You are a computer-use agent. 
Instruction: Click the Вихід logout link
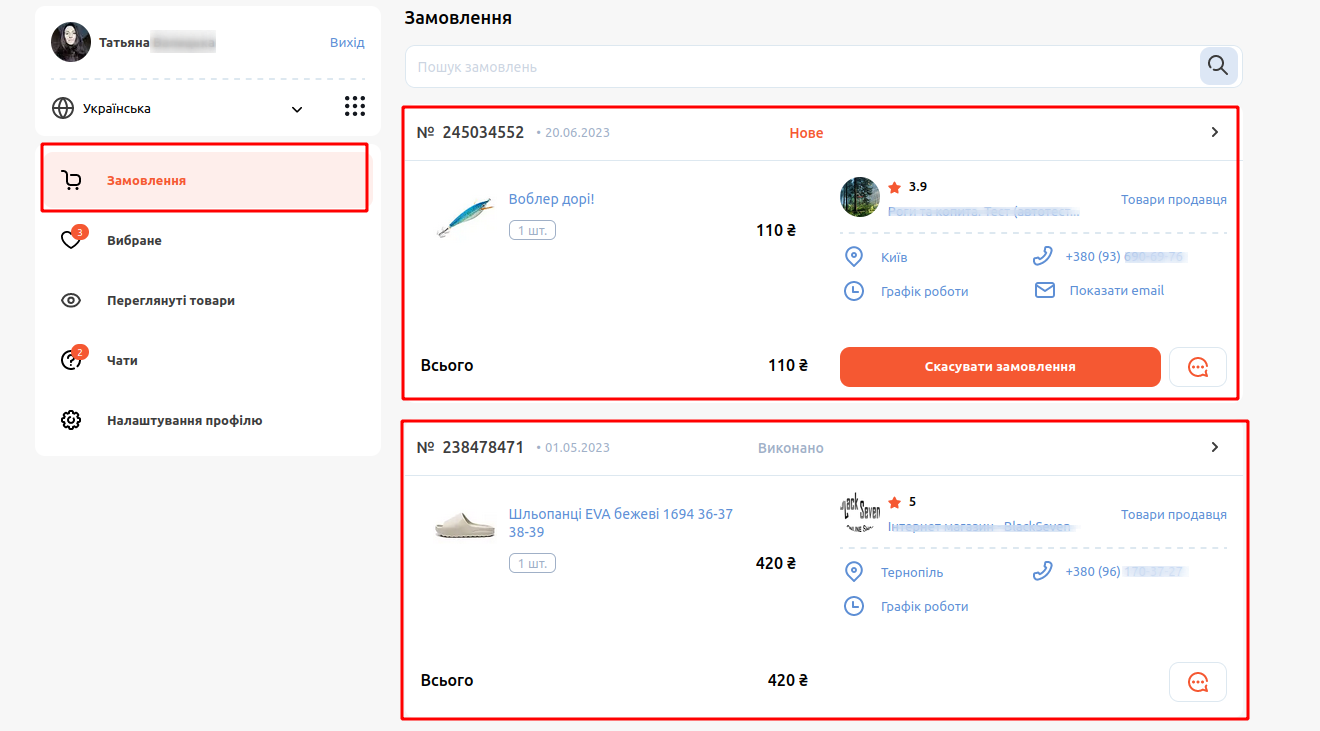347,43
